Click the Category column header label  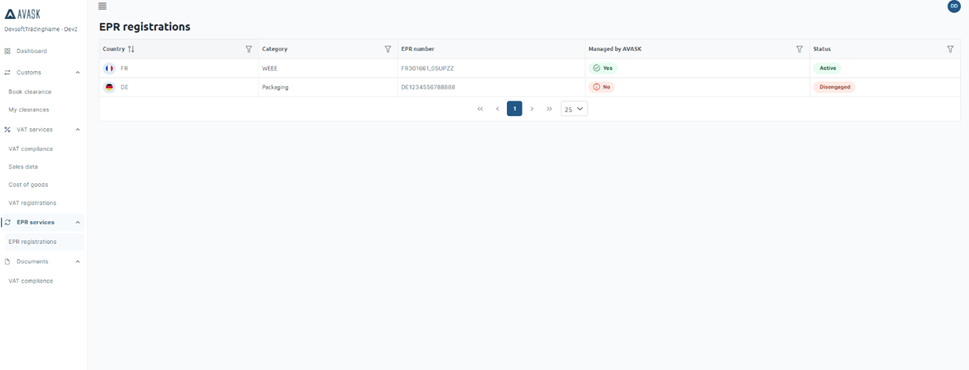274,49
